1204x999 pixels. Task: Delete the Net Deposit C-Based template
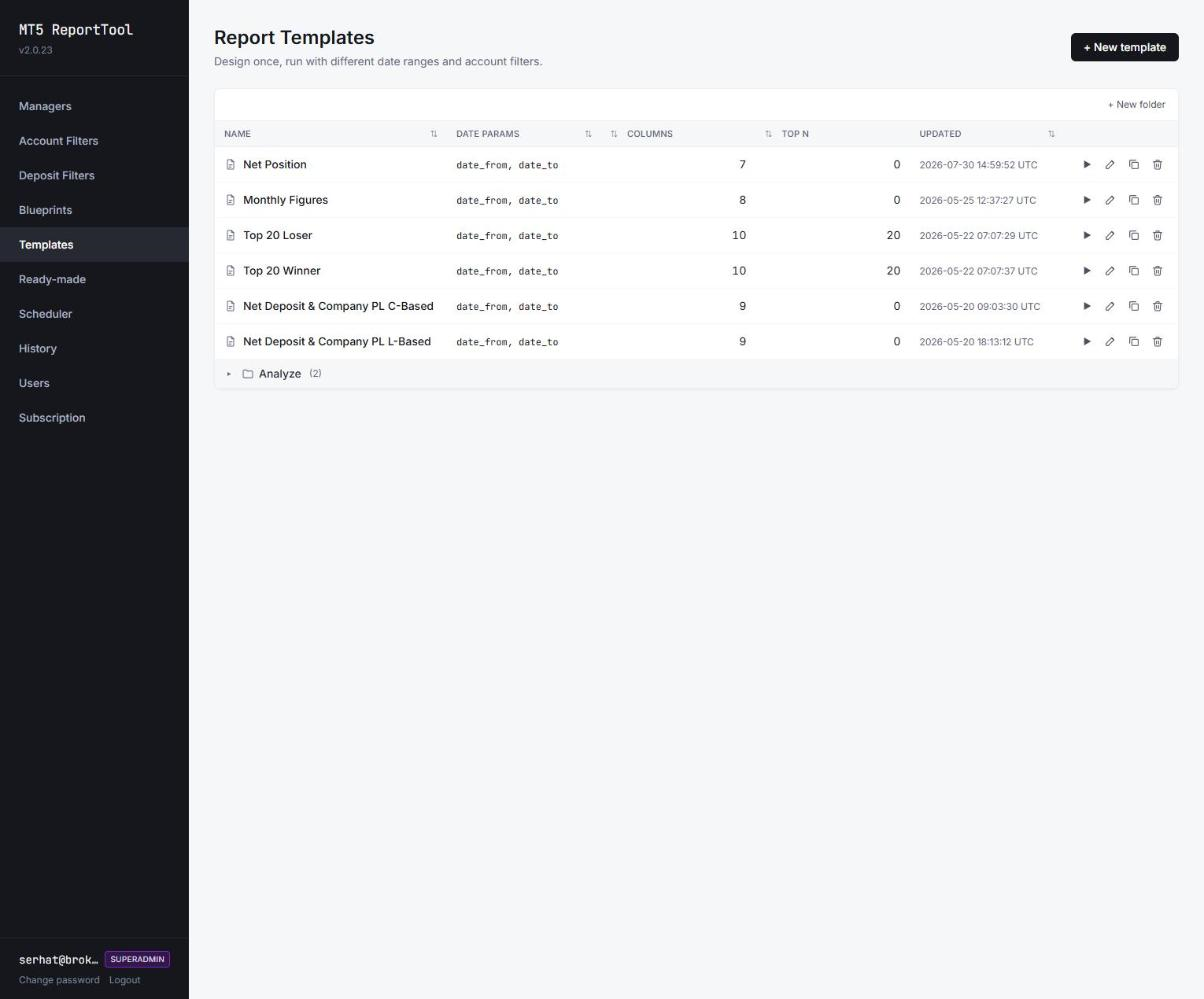[1158, 307]
